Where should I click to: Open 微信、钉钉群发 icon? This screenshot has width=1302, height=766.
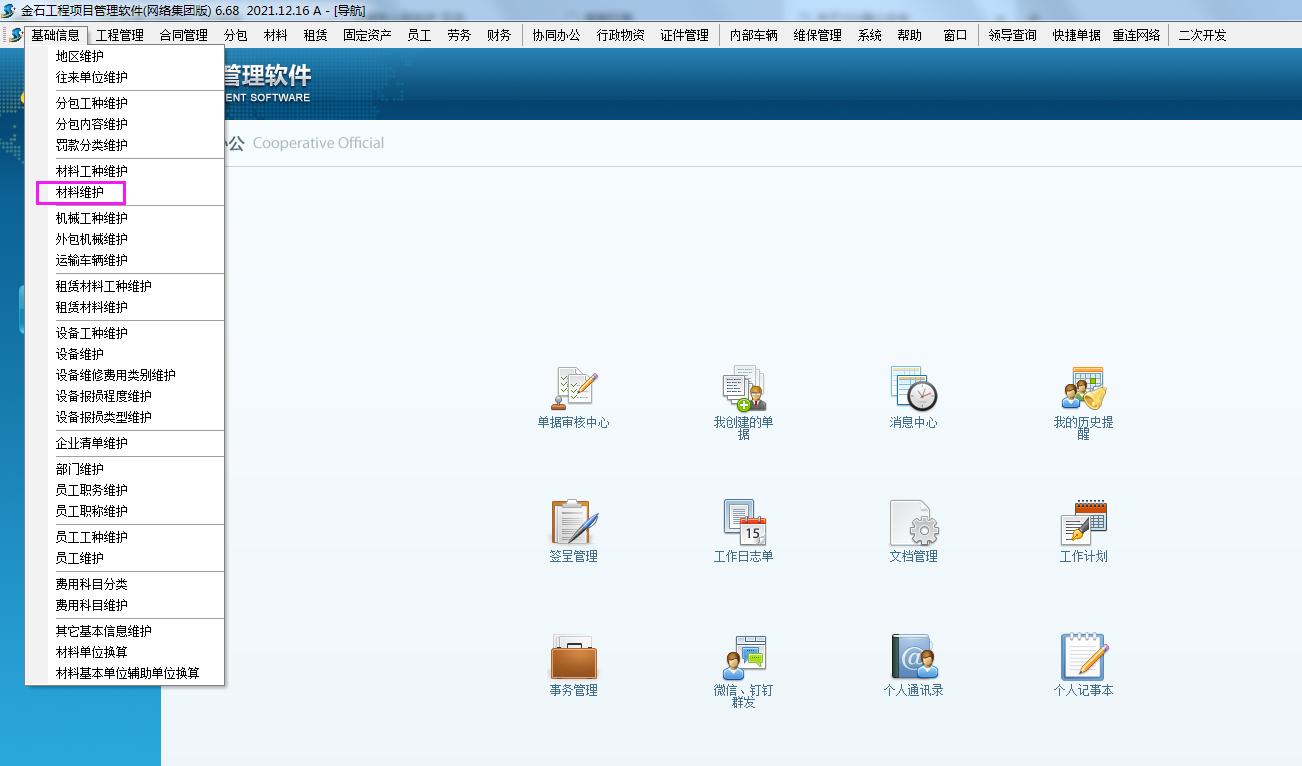click(743, 657)
